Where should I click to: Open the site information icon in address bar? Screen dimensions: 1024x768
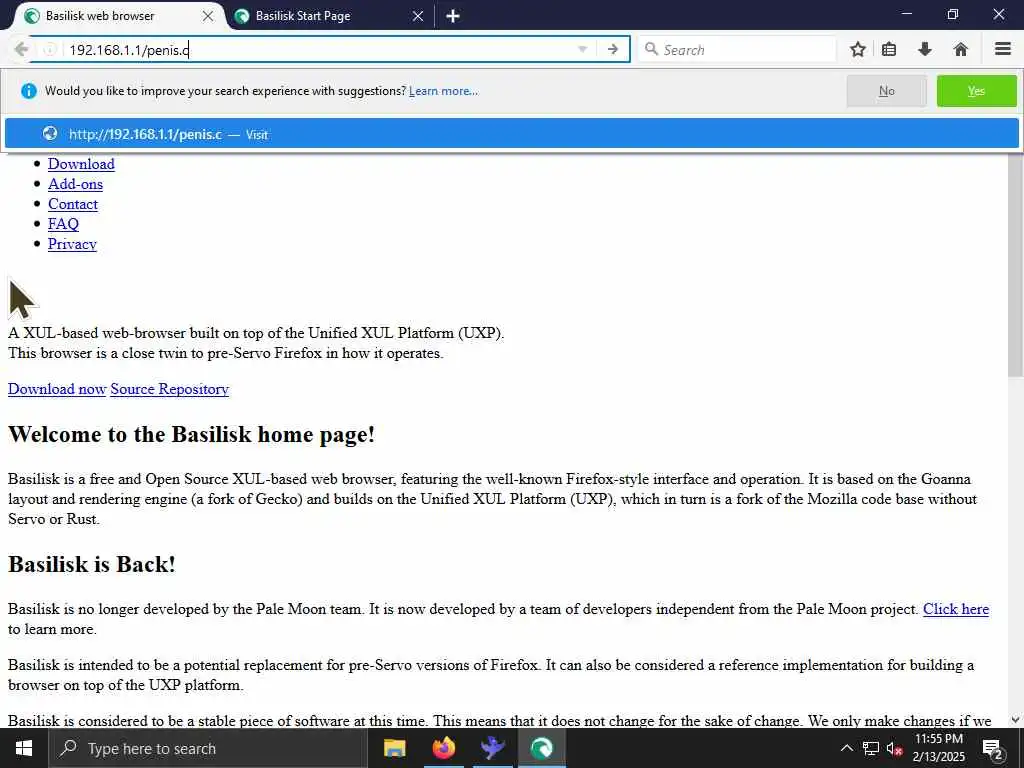(x=50, y=50)
